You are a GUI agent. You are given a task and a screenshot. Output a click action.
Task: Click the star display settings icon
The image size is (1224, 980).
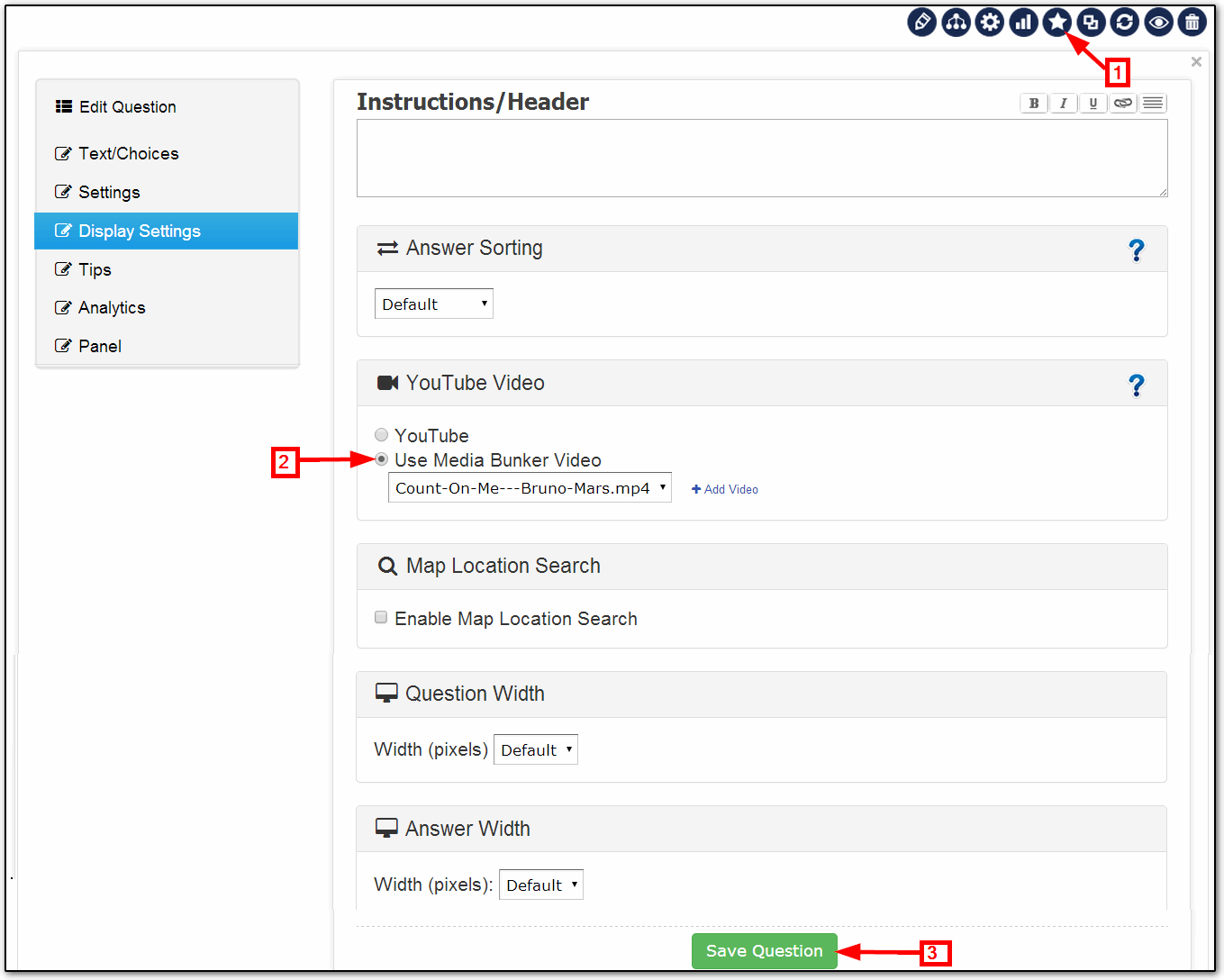click(1056, 22)
